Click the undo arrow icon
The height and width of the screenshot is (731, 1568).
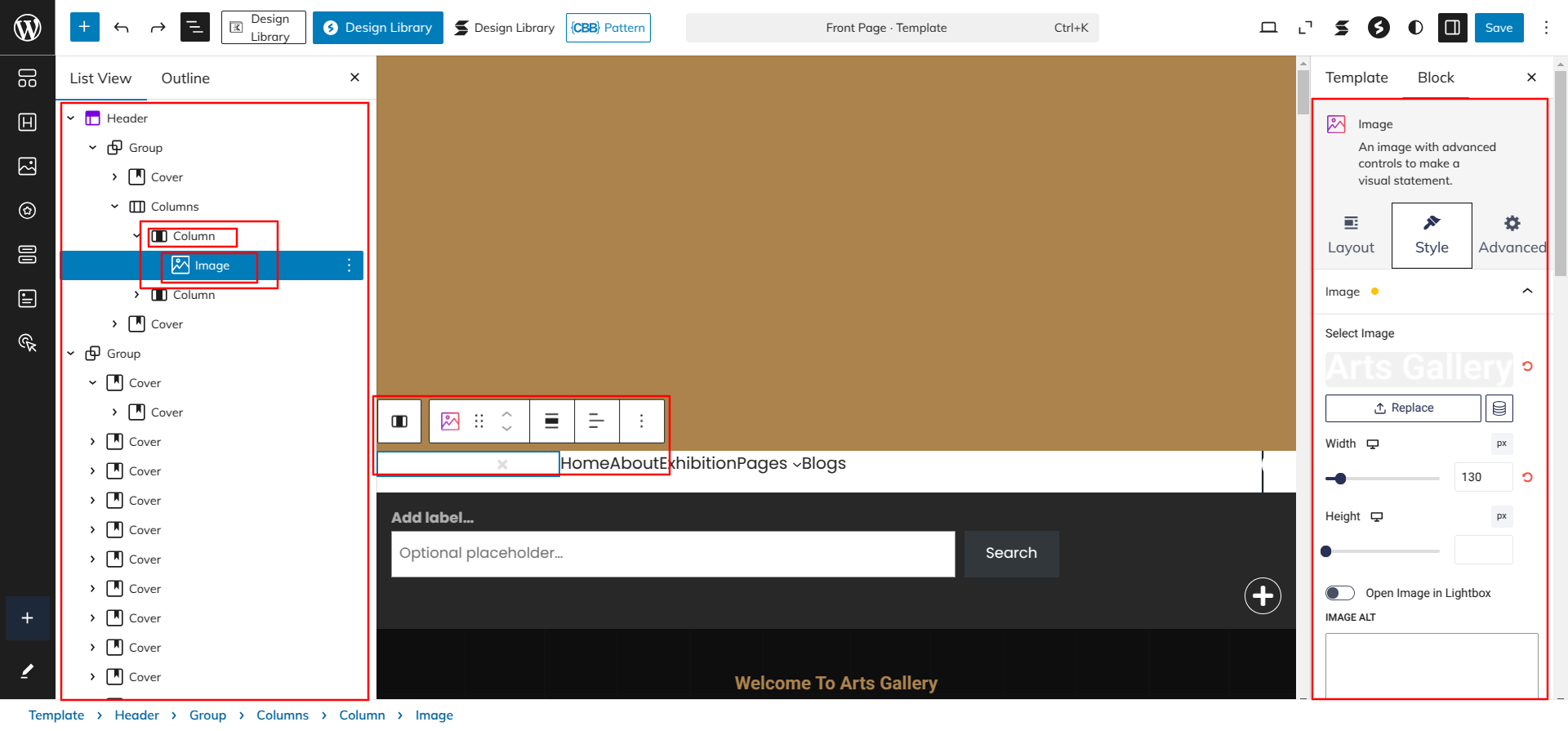(122, 28)
